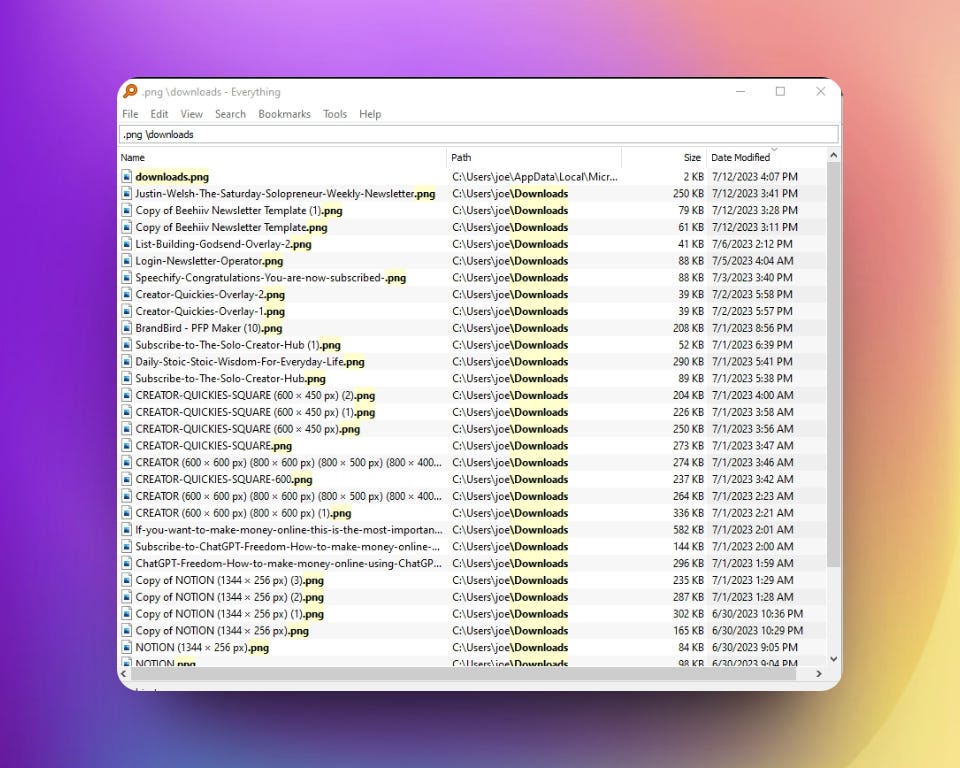Click icon for Speechify-Congratulations png file

[127, 278]
